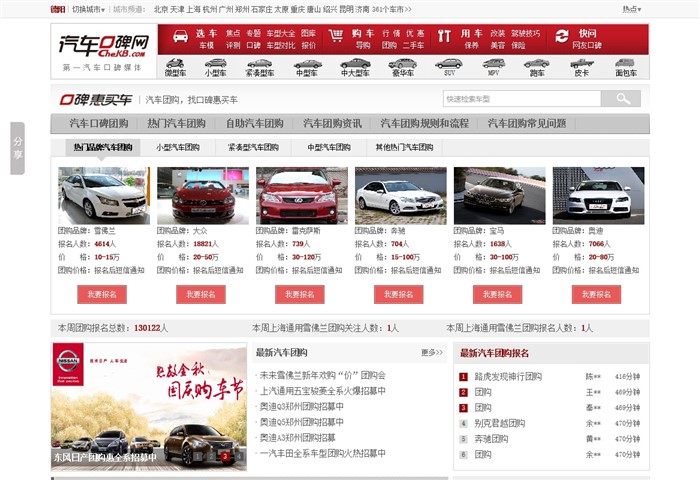700x480 pixels.
Task: Open link 奥迪Q5郑州团购招募中
Action: point(302,422)
